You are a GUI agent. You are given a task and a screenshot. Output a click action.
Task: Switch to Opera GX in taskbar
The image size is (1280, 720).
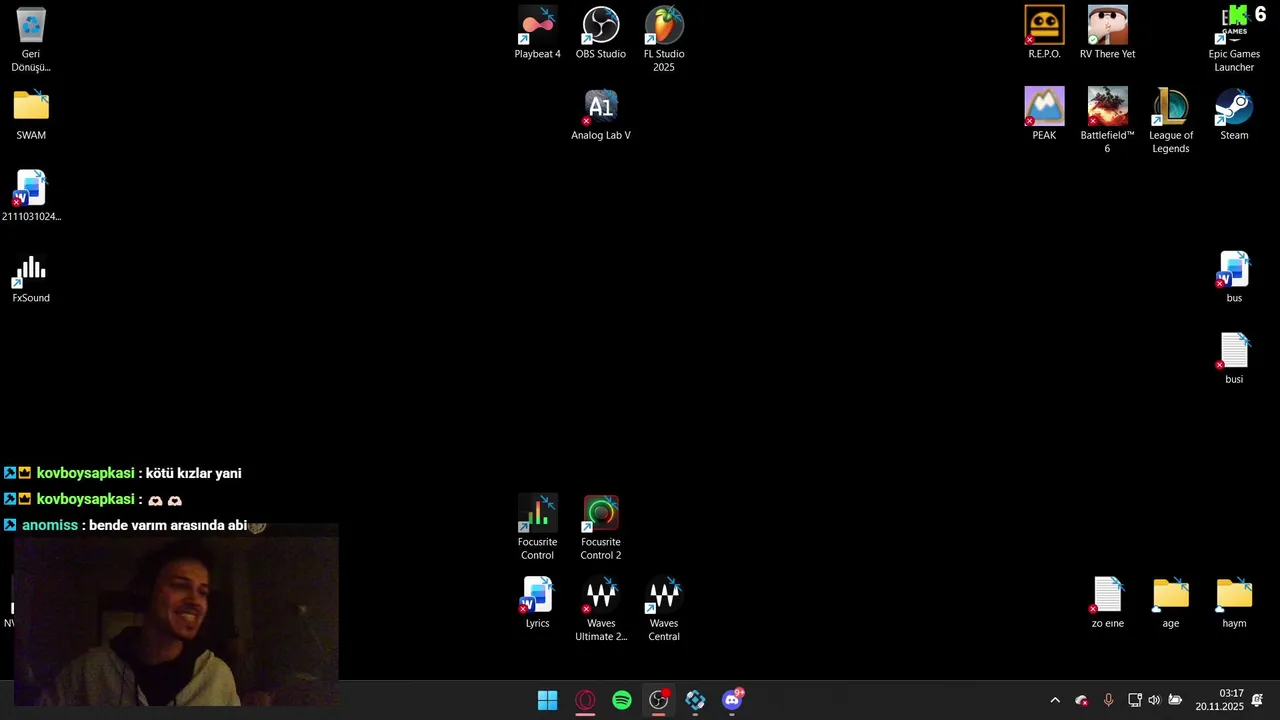tap(585, 700)
